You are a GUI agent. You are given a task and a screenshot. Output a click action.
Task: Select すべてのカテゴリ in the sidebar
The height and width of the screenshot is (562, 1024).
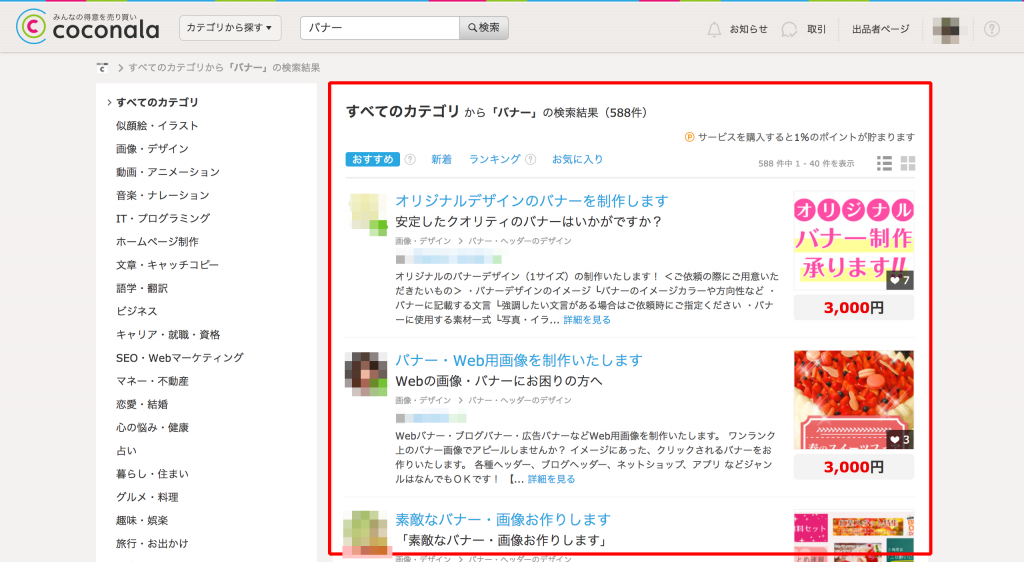(x=157, y=102)
